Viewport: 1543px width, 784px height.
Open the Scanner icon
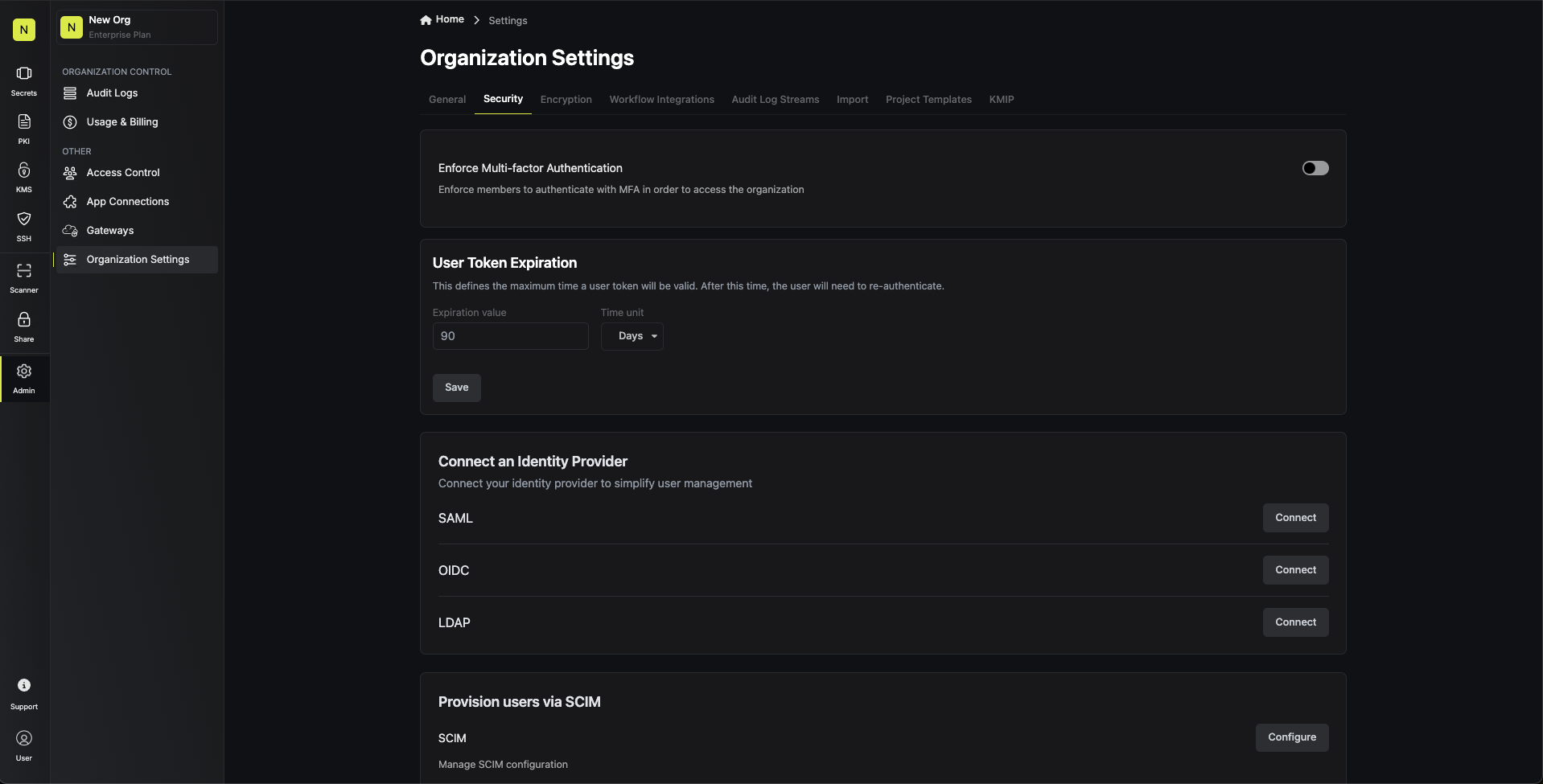click(24, 270)
